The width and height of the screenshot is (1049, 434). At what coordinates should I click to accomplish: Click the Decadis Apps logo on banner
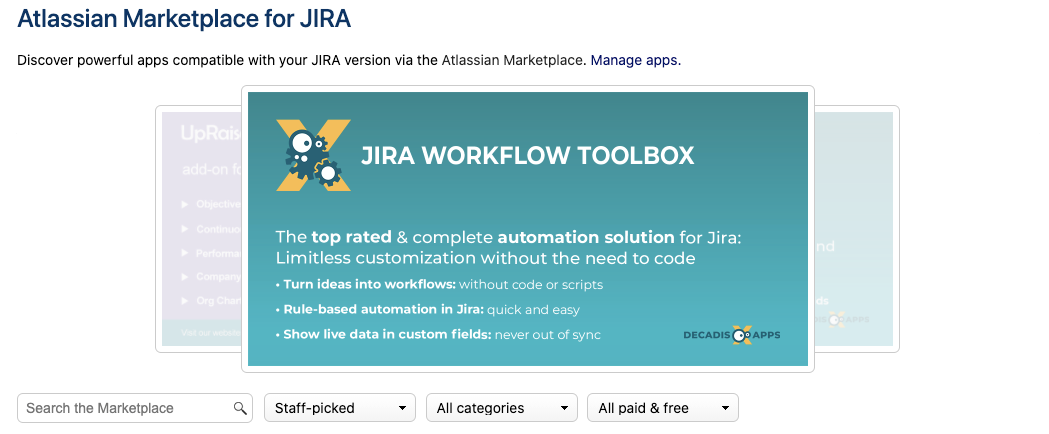point(731,335)
